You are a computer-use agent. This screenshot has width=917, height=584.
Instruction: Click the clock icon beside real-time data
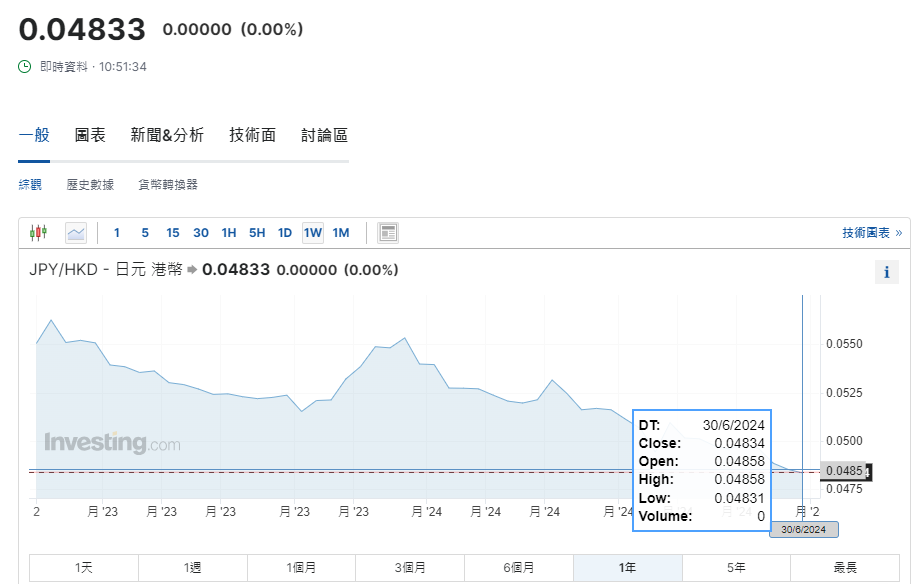26,67
